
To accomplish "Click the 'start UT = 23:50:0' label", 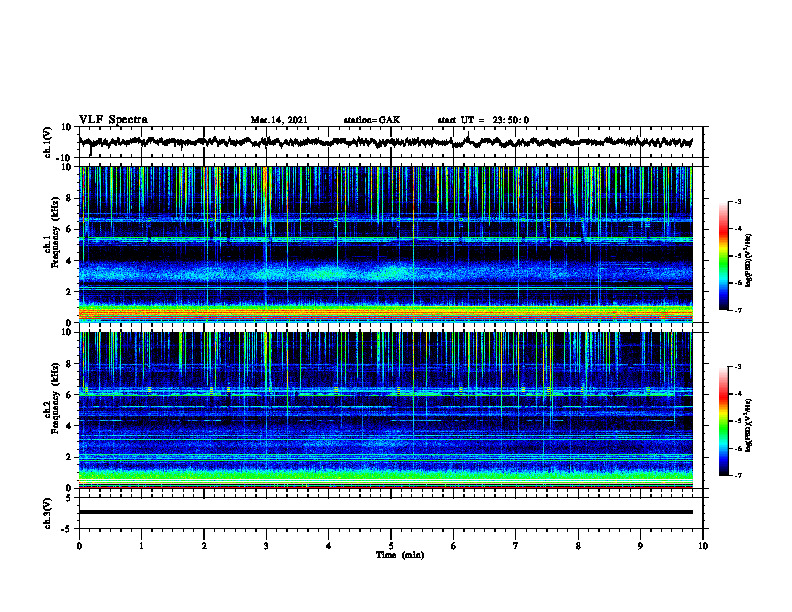I will point(483,120).
